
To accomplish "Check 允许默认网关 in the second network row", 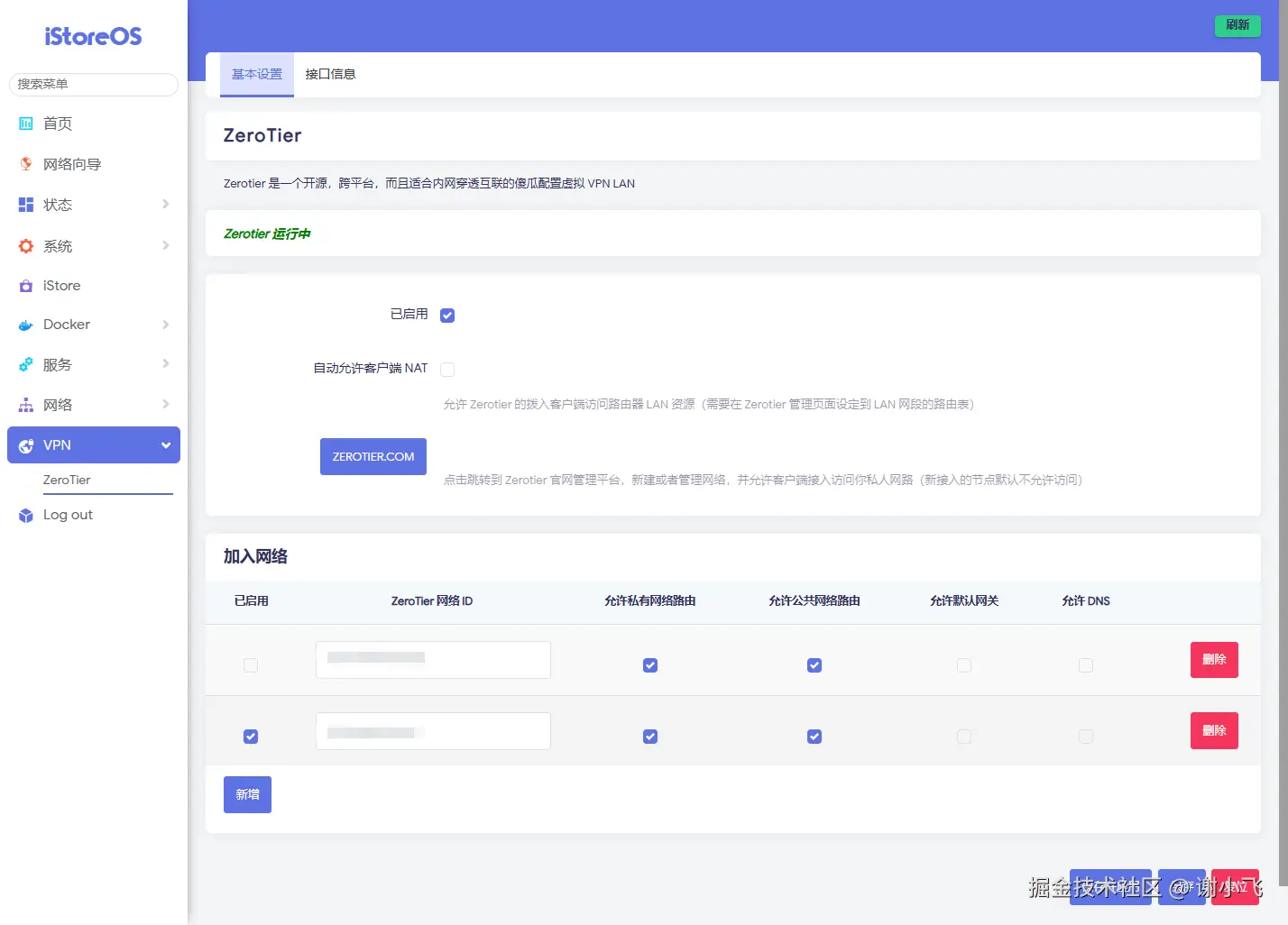I will click(964, 737).
